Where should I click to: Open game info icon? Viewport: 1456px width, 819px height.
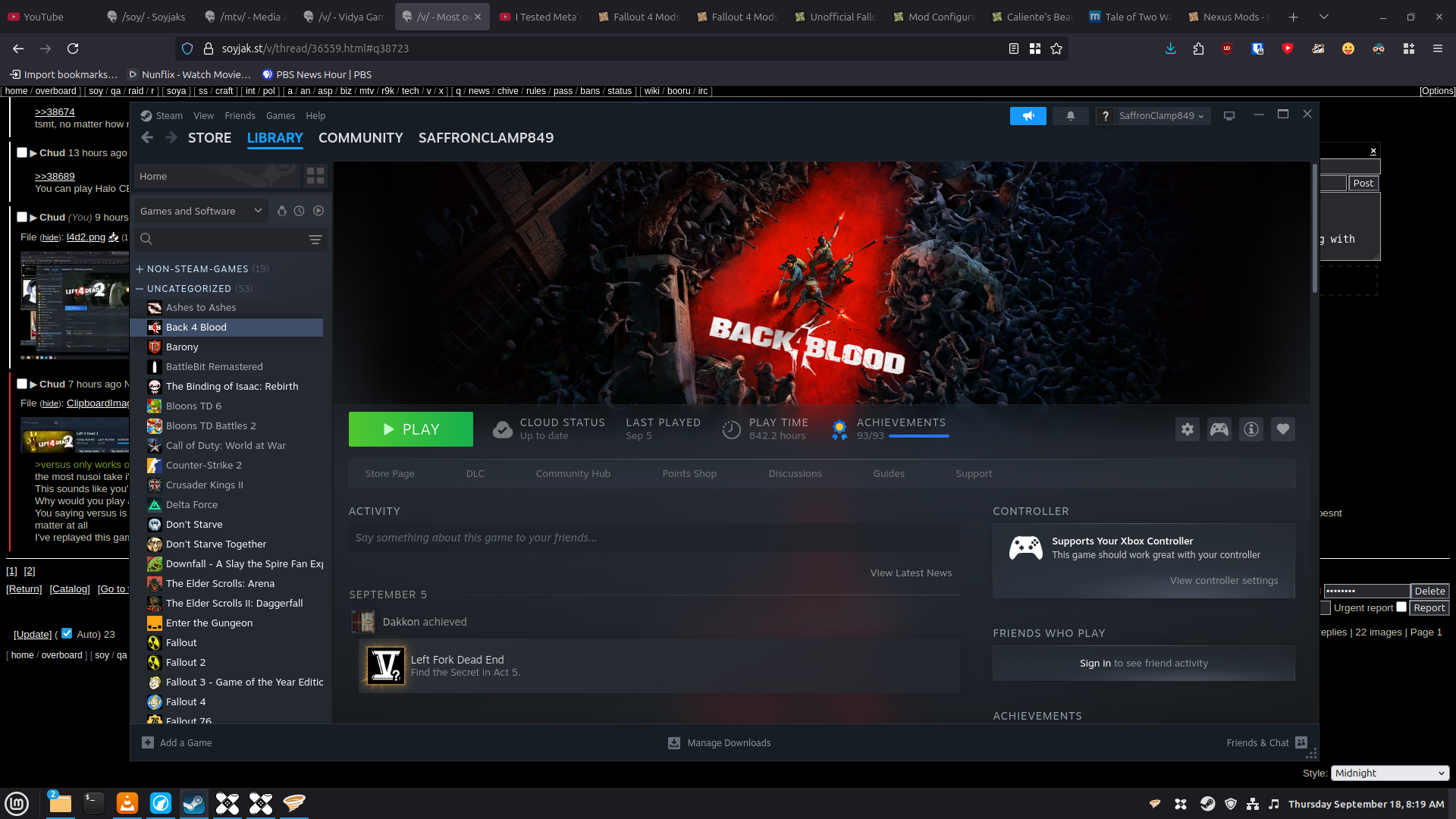click(x=1251, y=429)
